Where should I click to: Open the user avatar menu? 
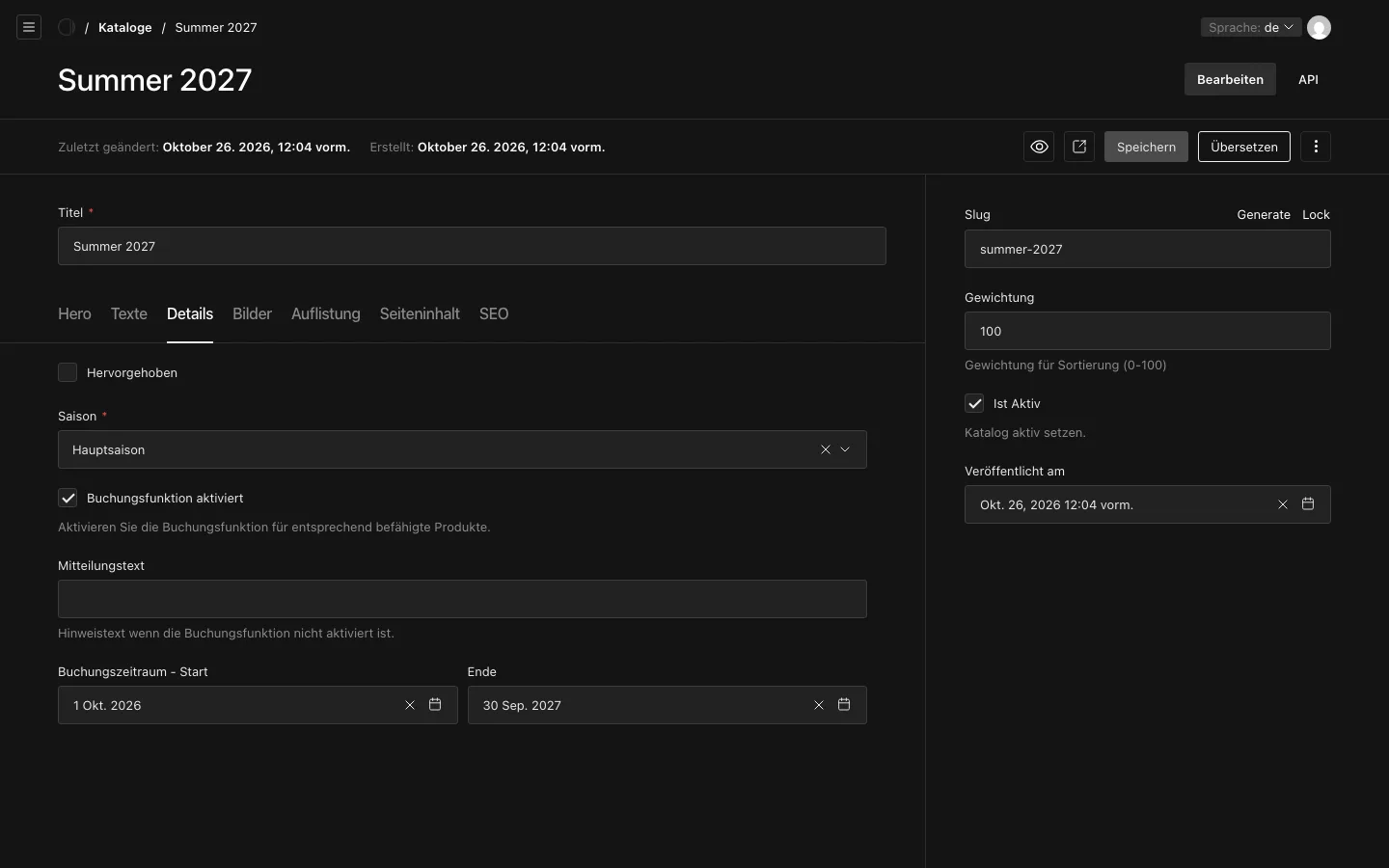click(1319, 27)
